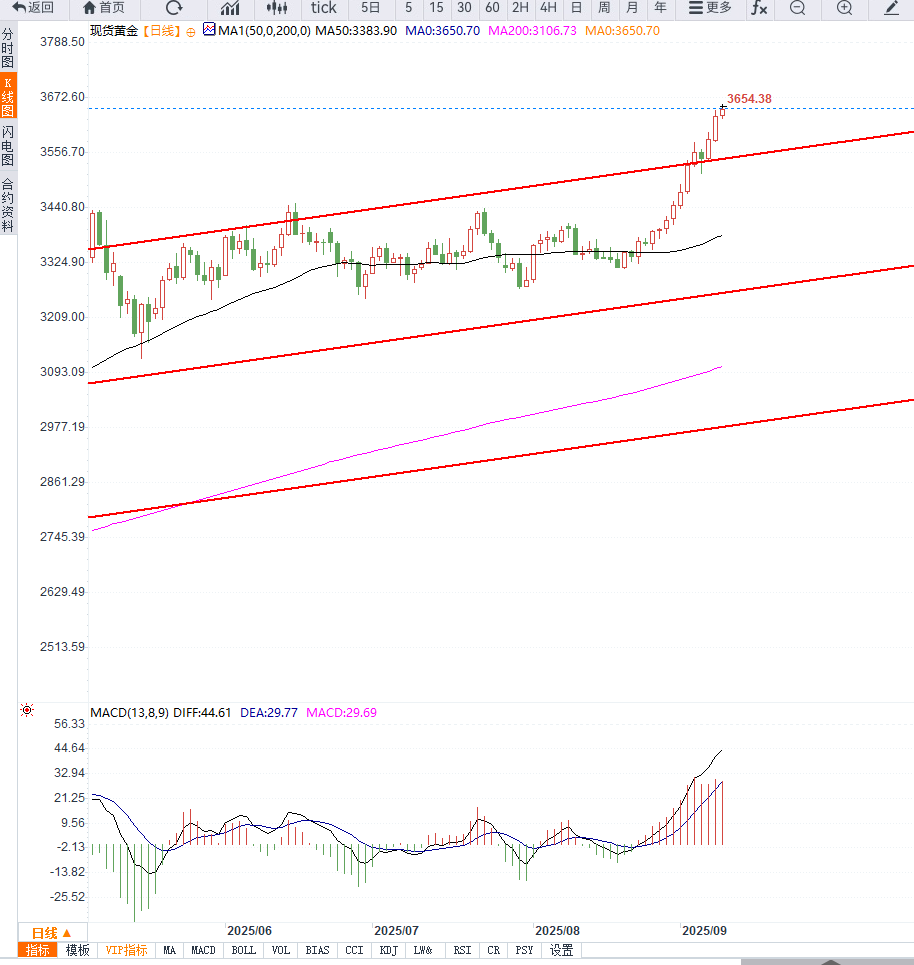Click the red sun icon by MACD panel
The image size is (914, 965).
pyautogui.click(x=27, y=710)
